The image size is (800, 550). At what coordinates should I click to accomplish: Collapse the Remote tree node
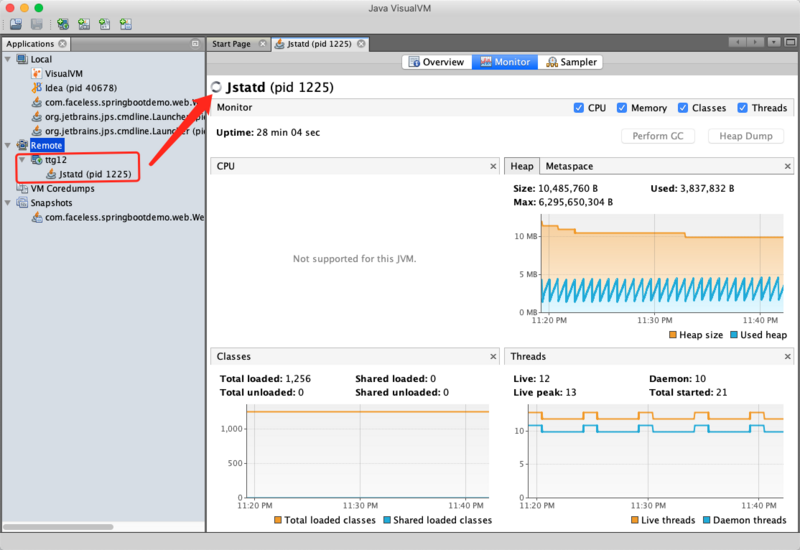pyautogui.click(x=8, y=145)
